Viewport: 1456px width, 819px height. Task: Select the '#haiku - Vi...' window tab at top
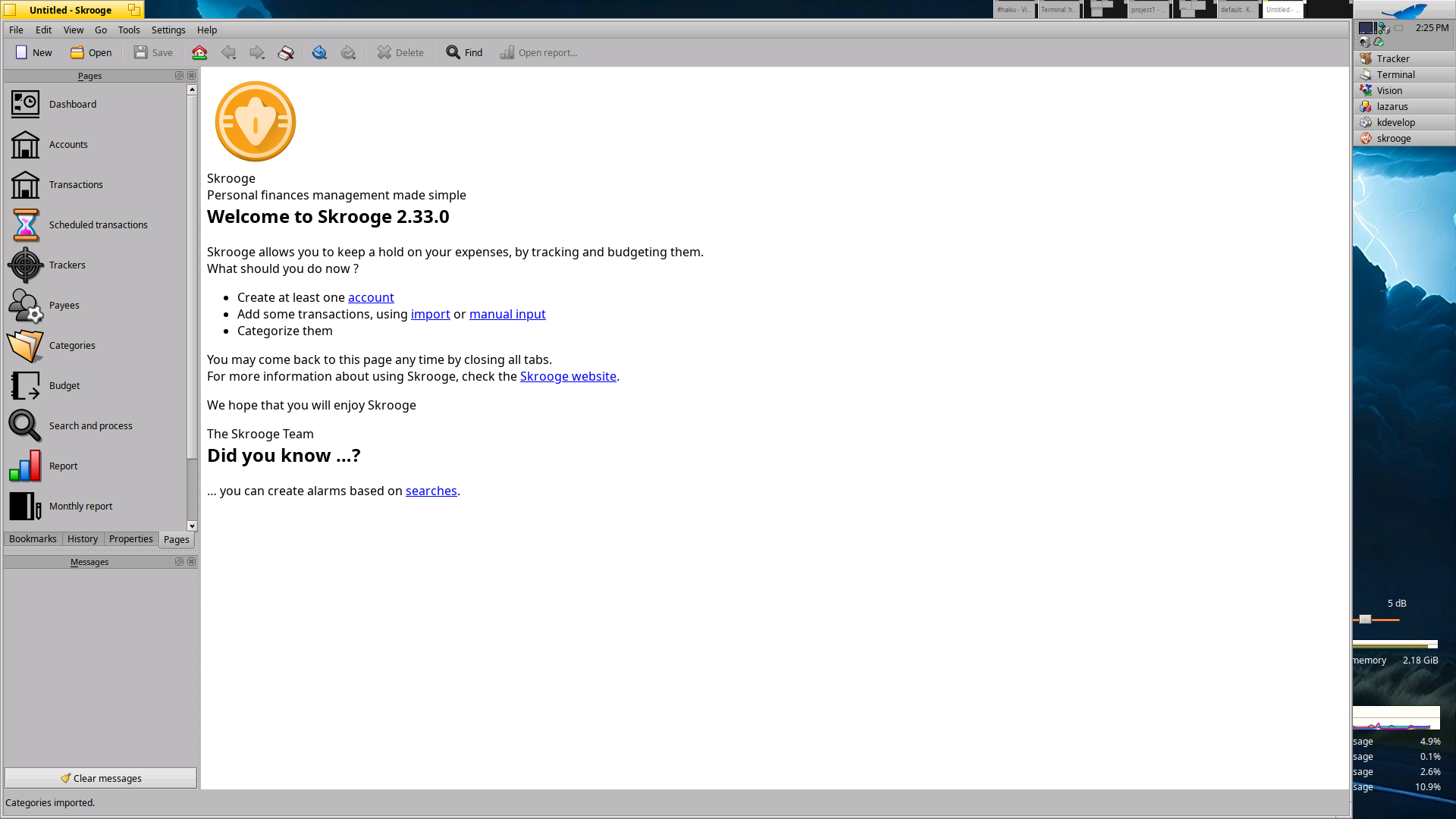click(x=1015, y=10)
